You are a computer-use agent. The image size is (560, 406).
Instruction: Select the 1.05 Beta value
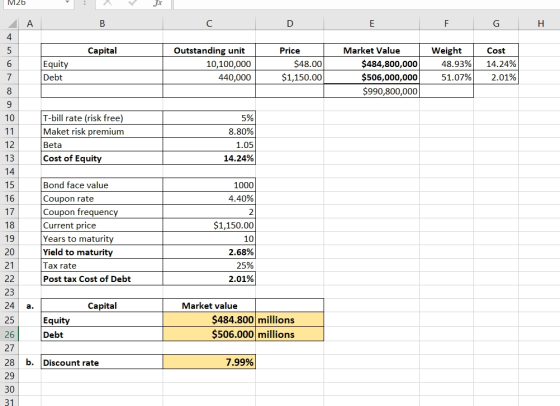point(209,145)
